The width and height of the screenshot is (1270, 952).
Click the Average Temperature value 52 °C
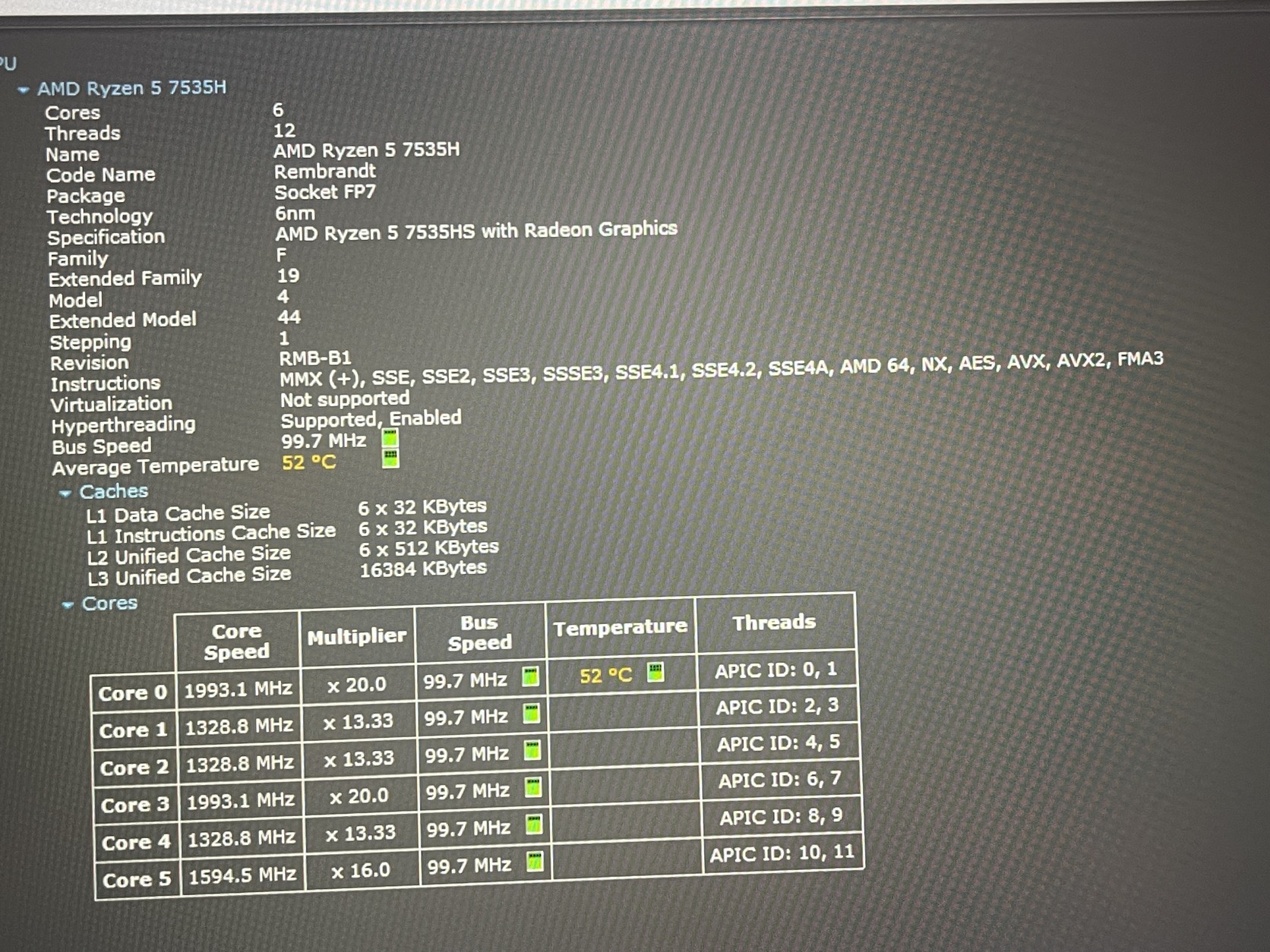coord(309,462)
